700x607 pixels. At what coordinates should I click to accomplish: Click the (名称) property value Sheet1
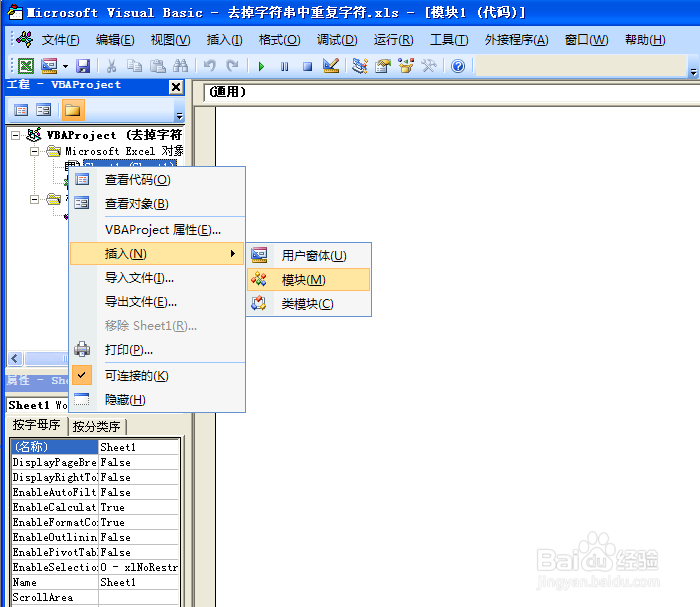click(x=138, y=447)
